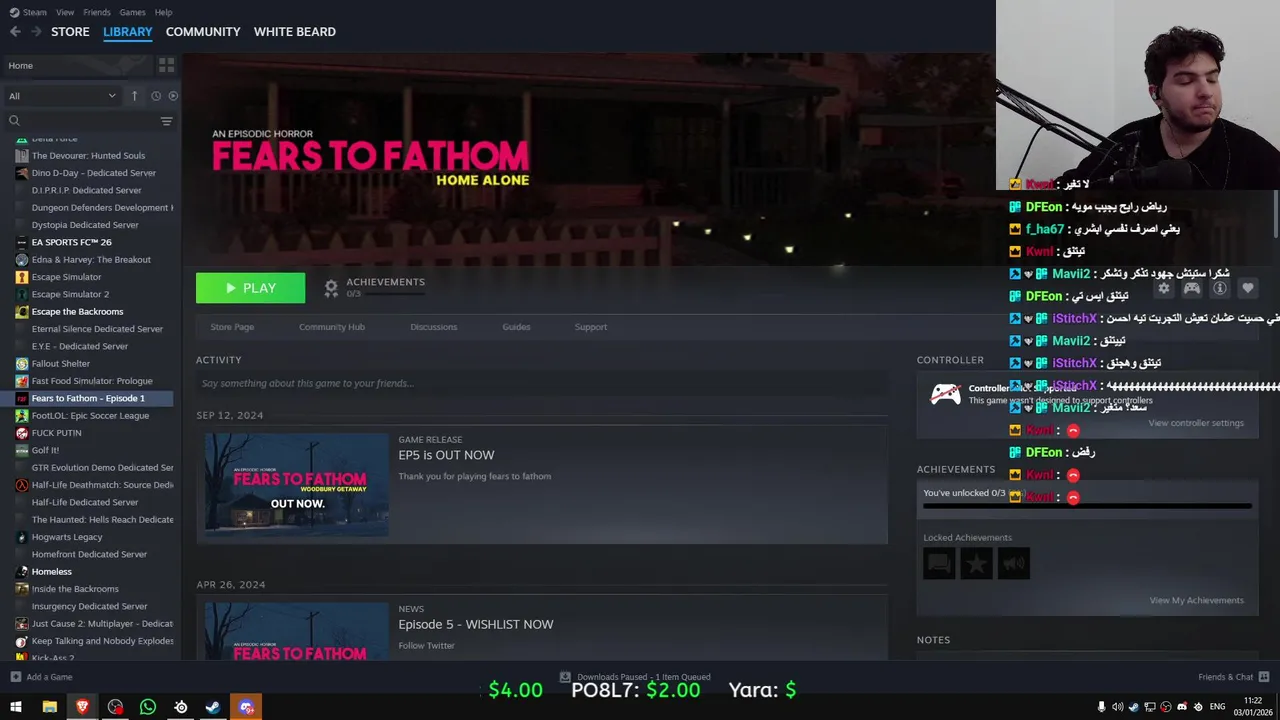Viewport: 1280px width, 720px height.
Task: Click the Home library button
Action: 77,65
